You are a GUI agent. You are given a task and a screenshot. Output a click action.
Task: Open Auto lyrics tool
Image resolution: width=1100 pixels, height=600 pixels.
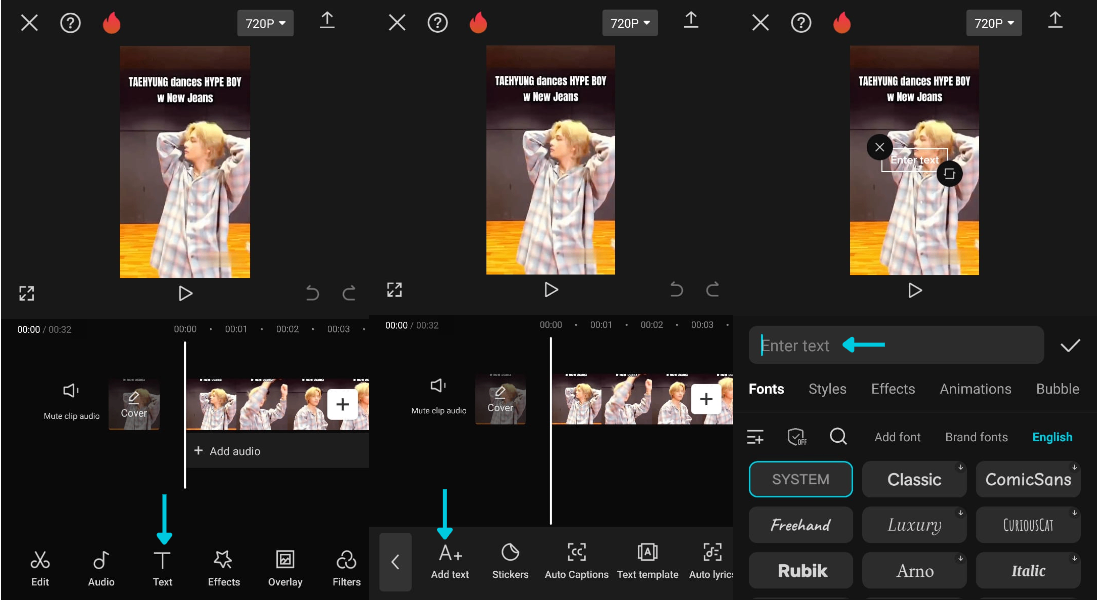(x=711, y=562)
